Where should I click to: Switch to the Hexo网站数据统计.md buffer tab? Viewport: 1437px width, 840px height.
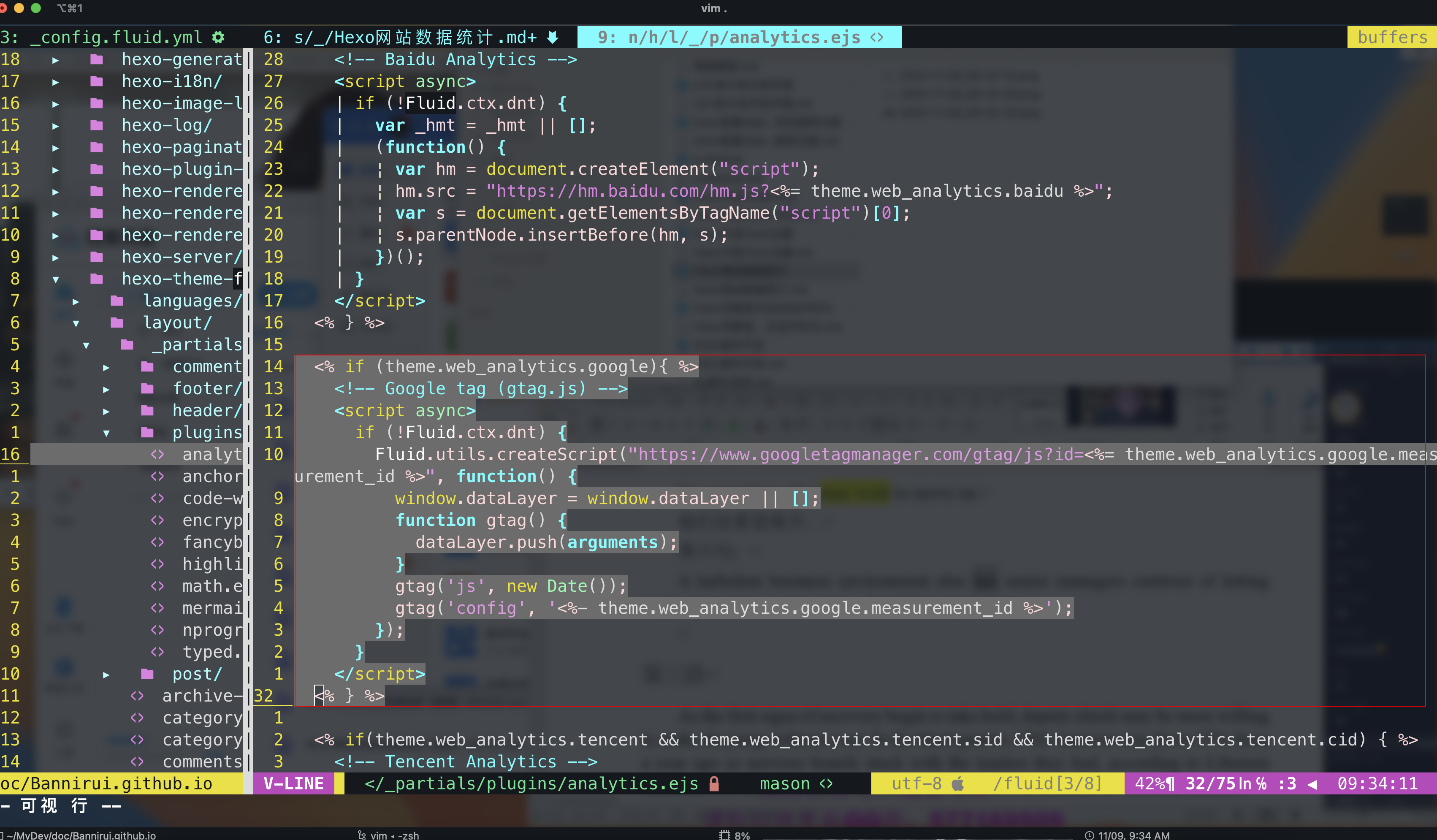pos(411,38)
